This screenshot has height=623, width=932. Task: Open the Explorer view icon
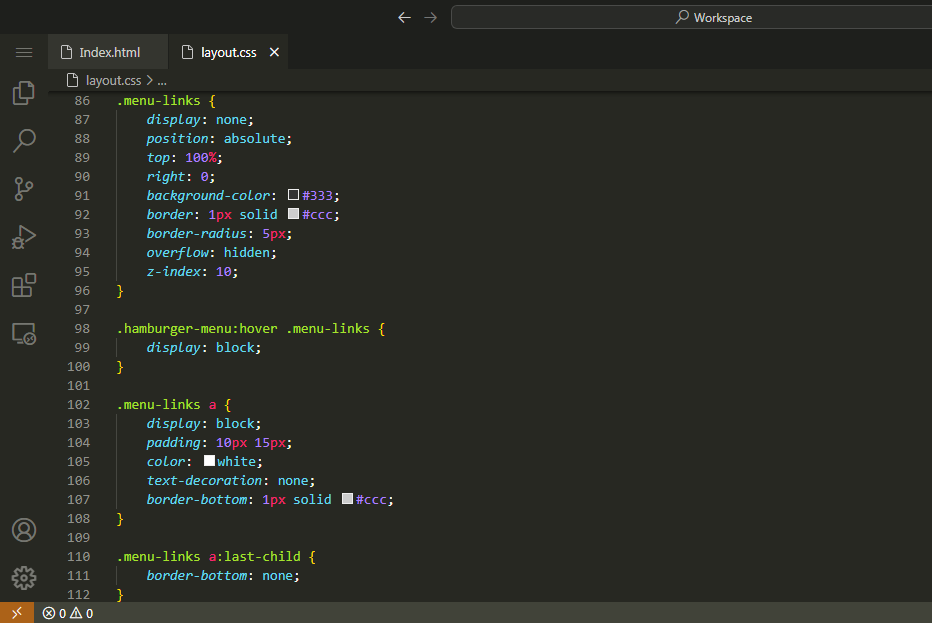click(x=24, y=93)
